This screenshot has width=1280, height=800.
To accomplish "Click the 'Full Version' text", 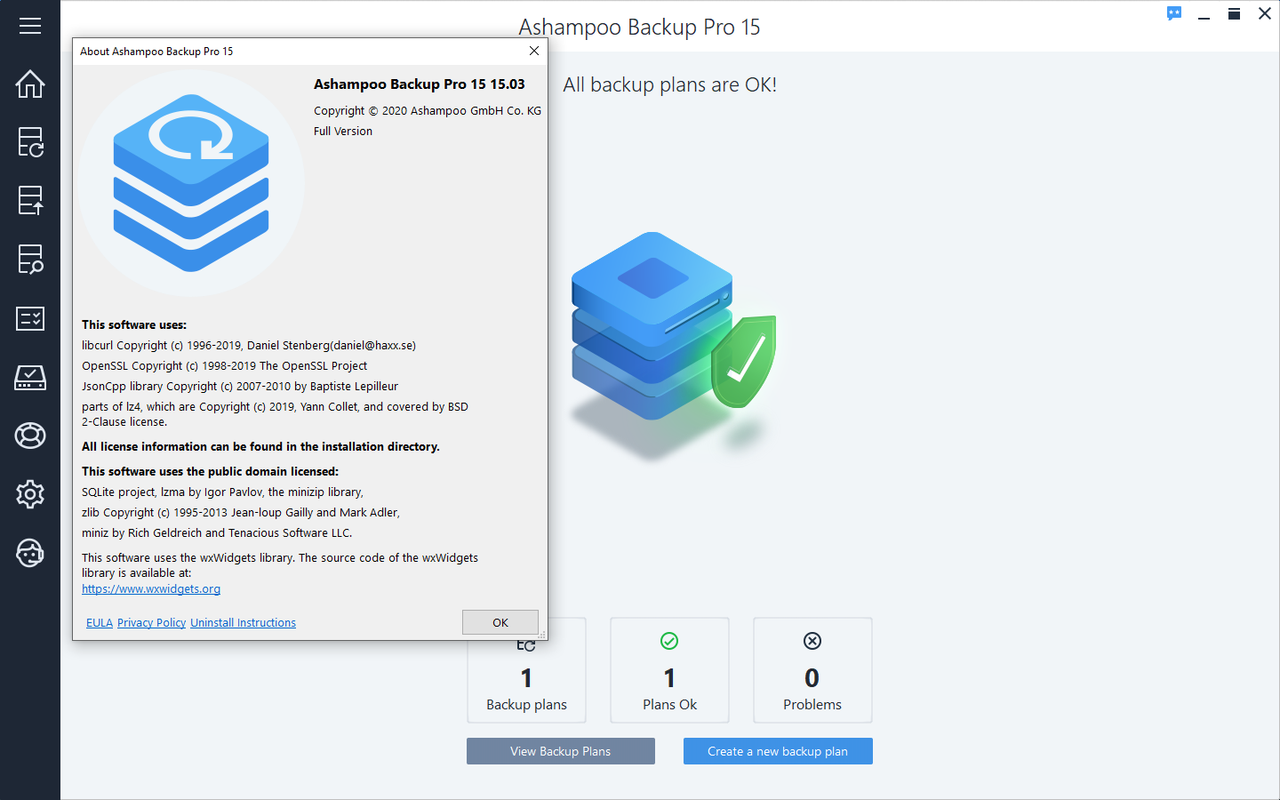I will point(343,131).
